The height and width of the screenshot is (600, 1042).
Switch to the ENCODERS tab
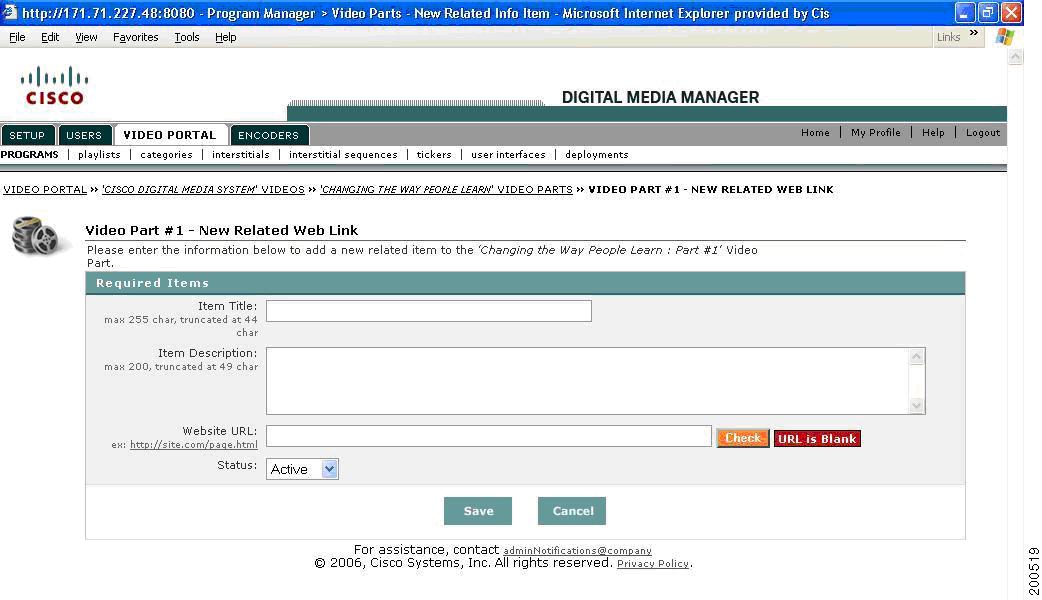[269, 134]
